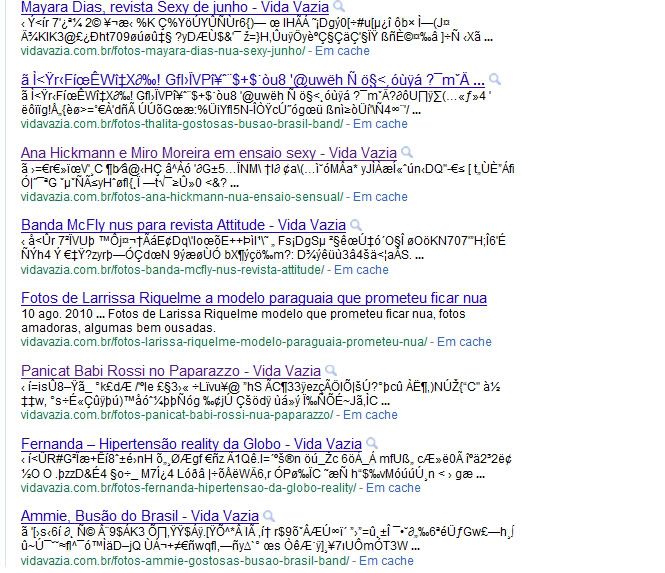Image resolution: width=665 pixels, height=573 pixels.
Task: Open Ana Hickmann e Miro Moreira result
Action: 209,153
